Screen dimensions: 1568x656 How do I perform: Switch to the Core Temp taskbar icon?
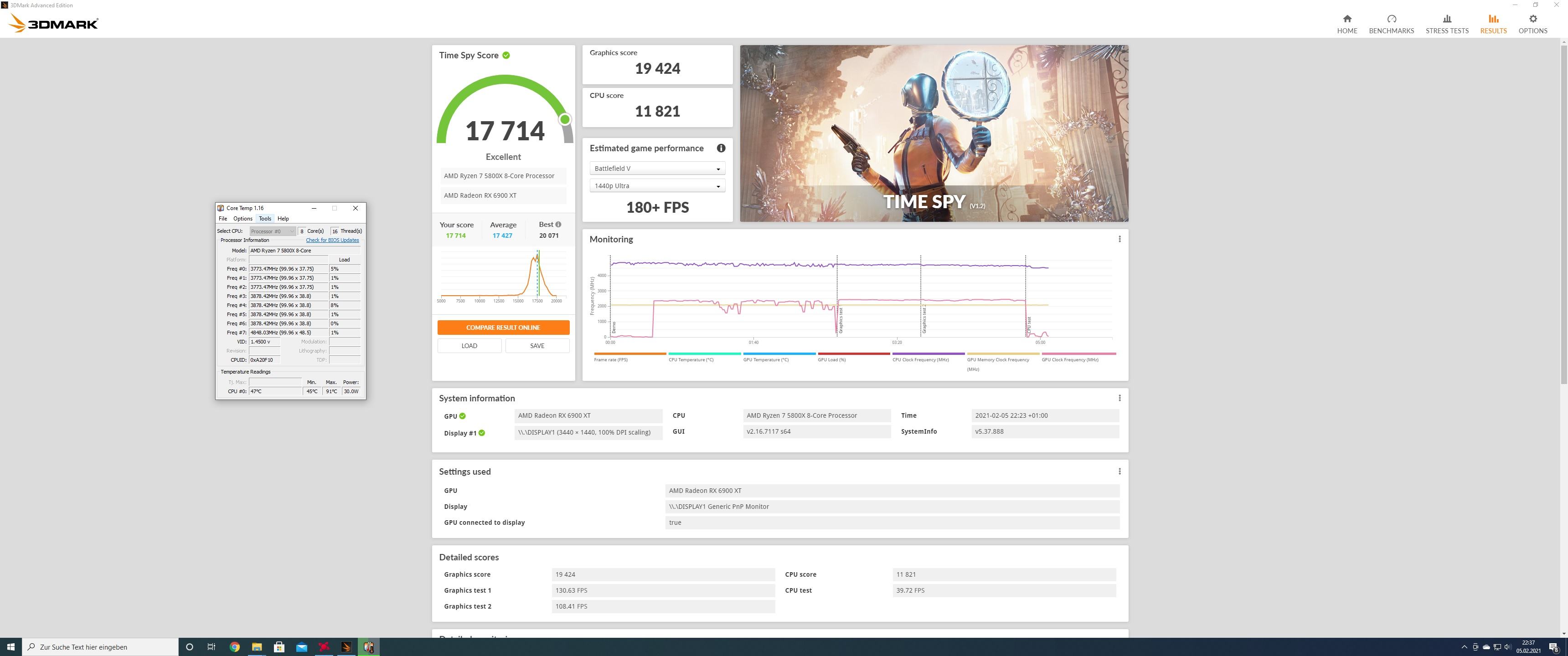coord(369,647)
